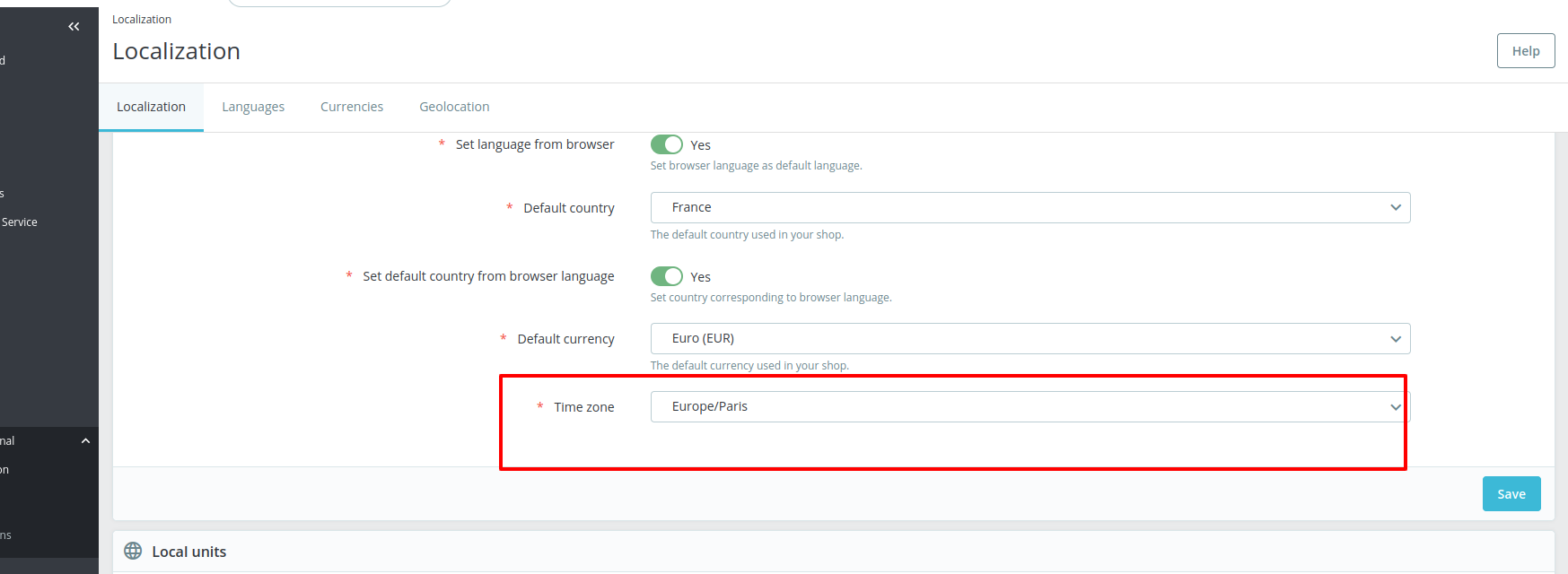Screen dimensions: 1568x574
Task: Click help text 'The default country used in your shop.'
Action: [x=747, y=235]
